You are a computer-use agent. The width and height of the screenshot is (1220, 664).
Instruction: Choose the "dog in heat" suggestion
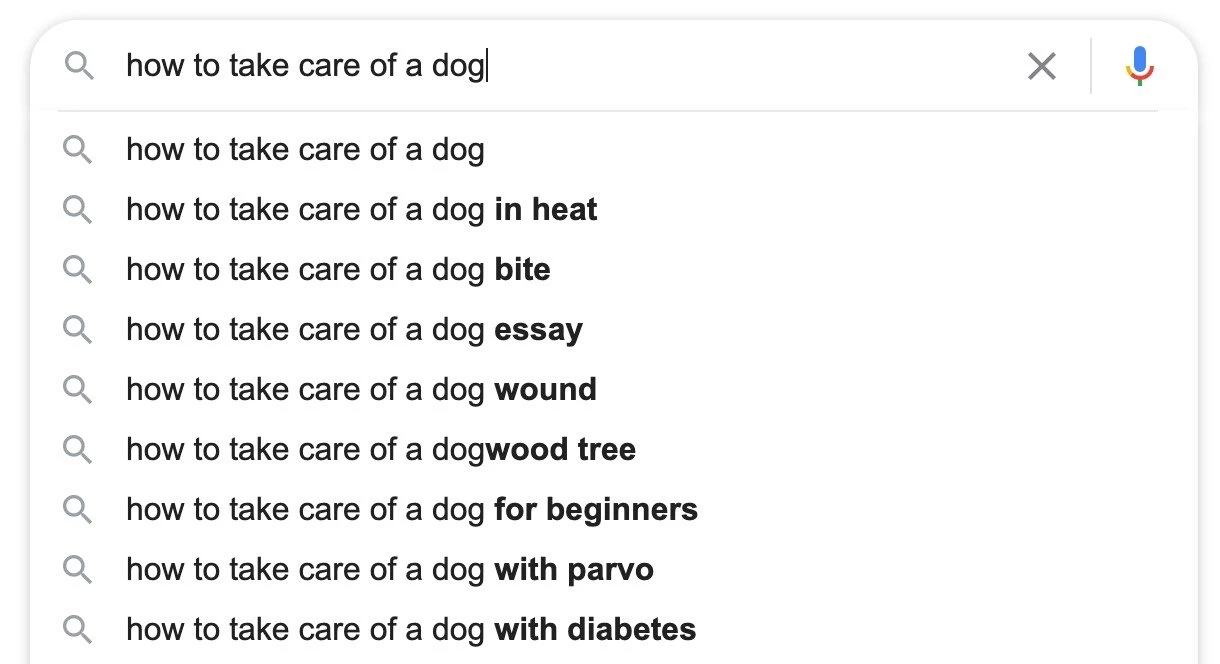click(x=361, y=210)
